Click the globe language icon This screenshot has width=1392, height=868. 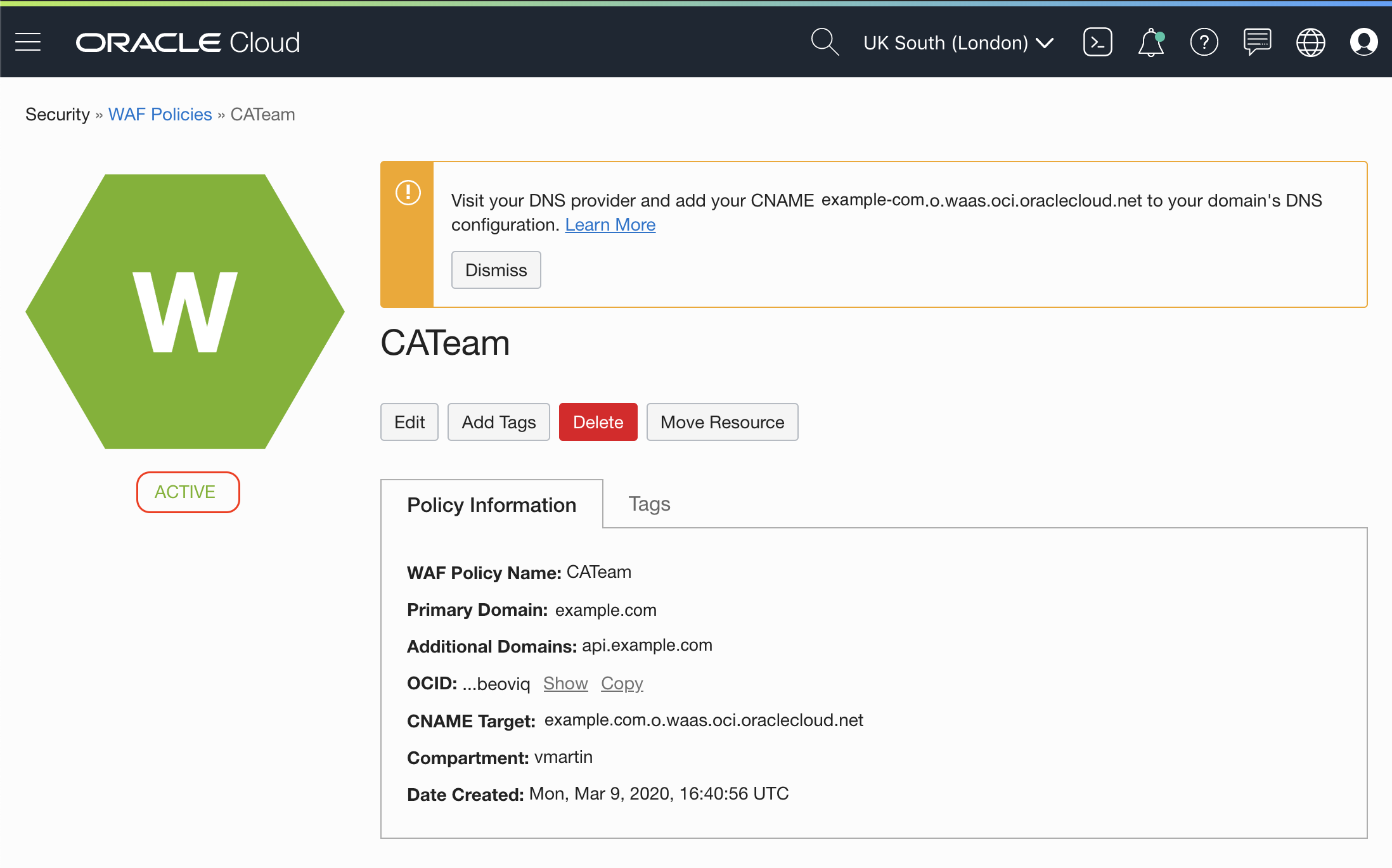pos(1310,42)
